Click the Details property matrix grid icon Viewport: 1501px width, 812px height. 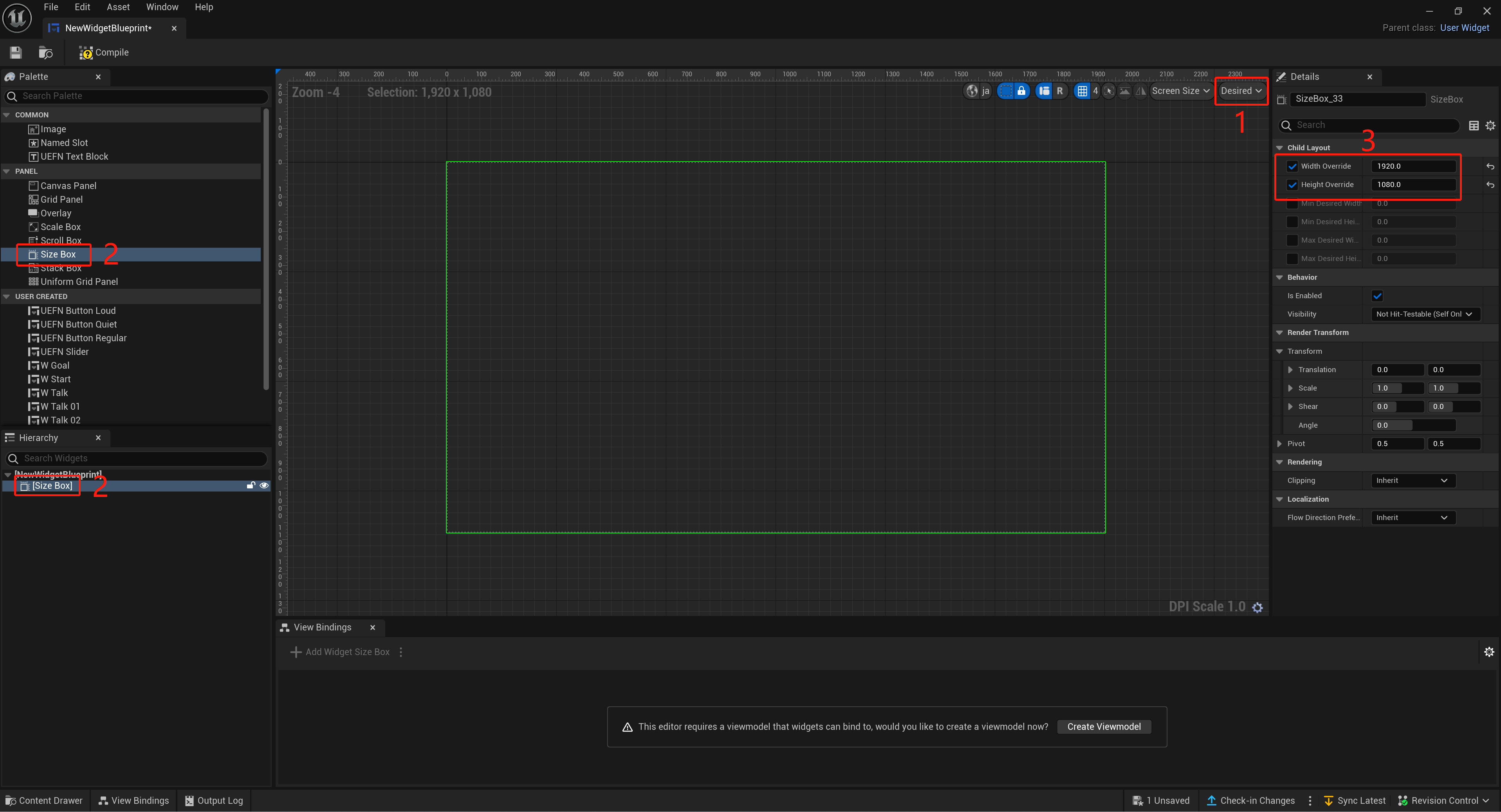pyautogui.click(x=1474, y=125)
